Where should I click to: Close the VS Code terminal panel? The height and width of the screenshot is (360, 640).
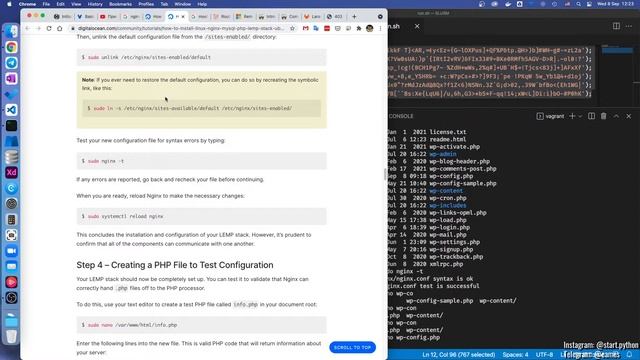click(x=629, y=116)
